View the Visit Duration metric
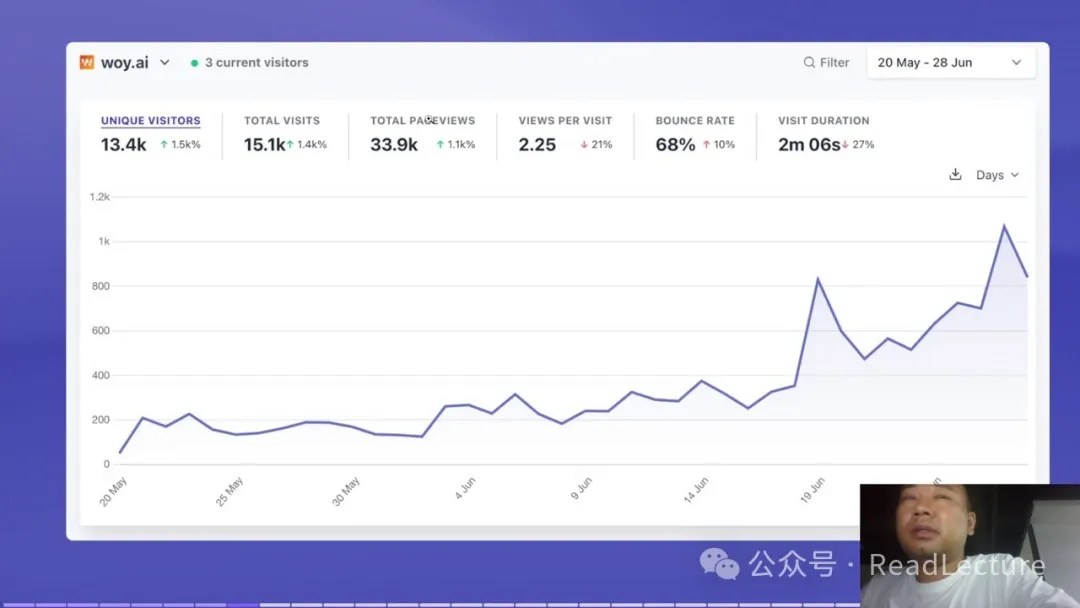Image resolution: width=1080 pixels, height=608 pixels. [823, 121]
